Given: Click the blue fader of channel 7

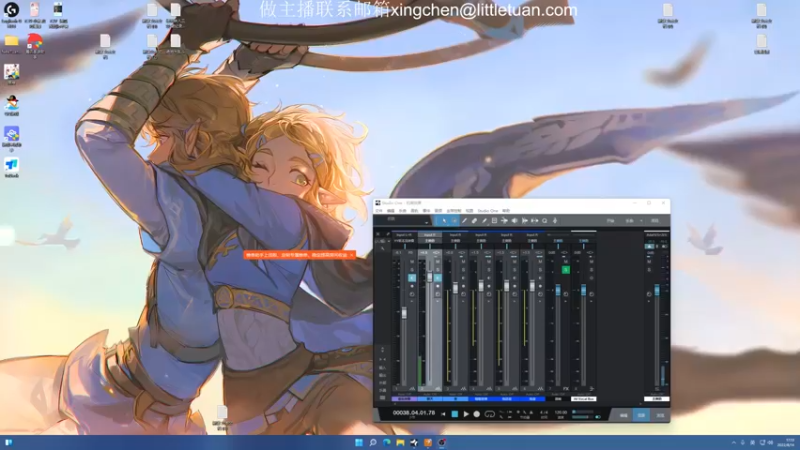Looking at the screenshot, I should point(558,290).
